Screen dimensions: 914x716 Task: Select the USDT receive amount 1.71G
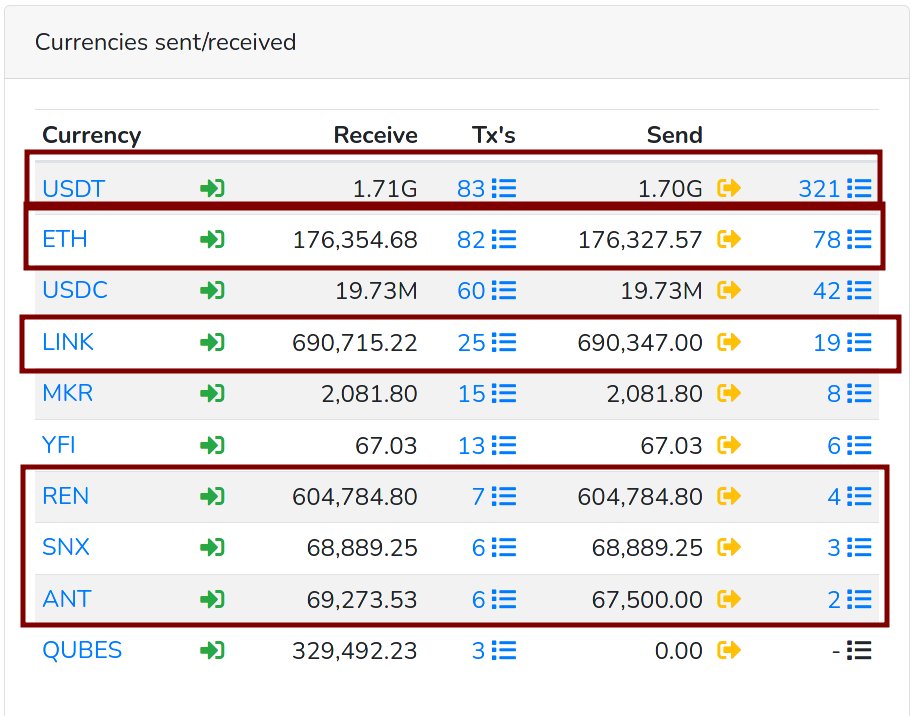(385, 189)
